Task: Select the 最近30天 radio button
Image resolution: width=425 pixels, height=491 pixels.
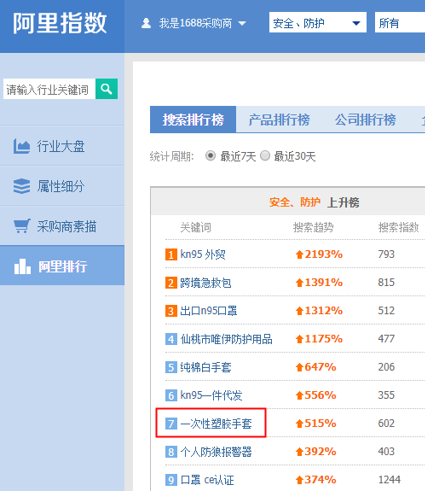Action: click(x=265, y=156)
